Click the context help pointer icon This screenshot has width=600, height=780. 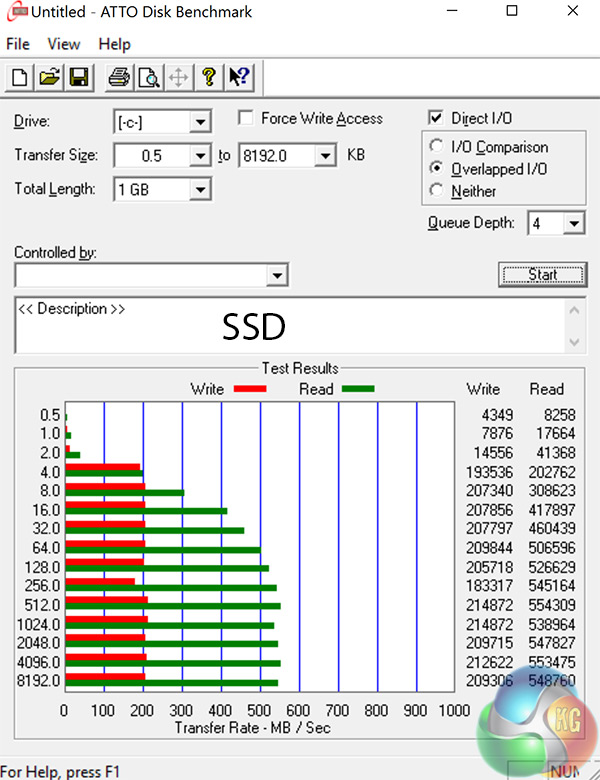click(x=239, y=78)
